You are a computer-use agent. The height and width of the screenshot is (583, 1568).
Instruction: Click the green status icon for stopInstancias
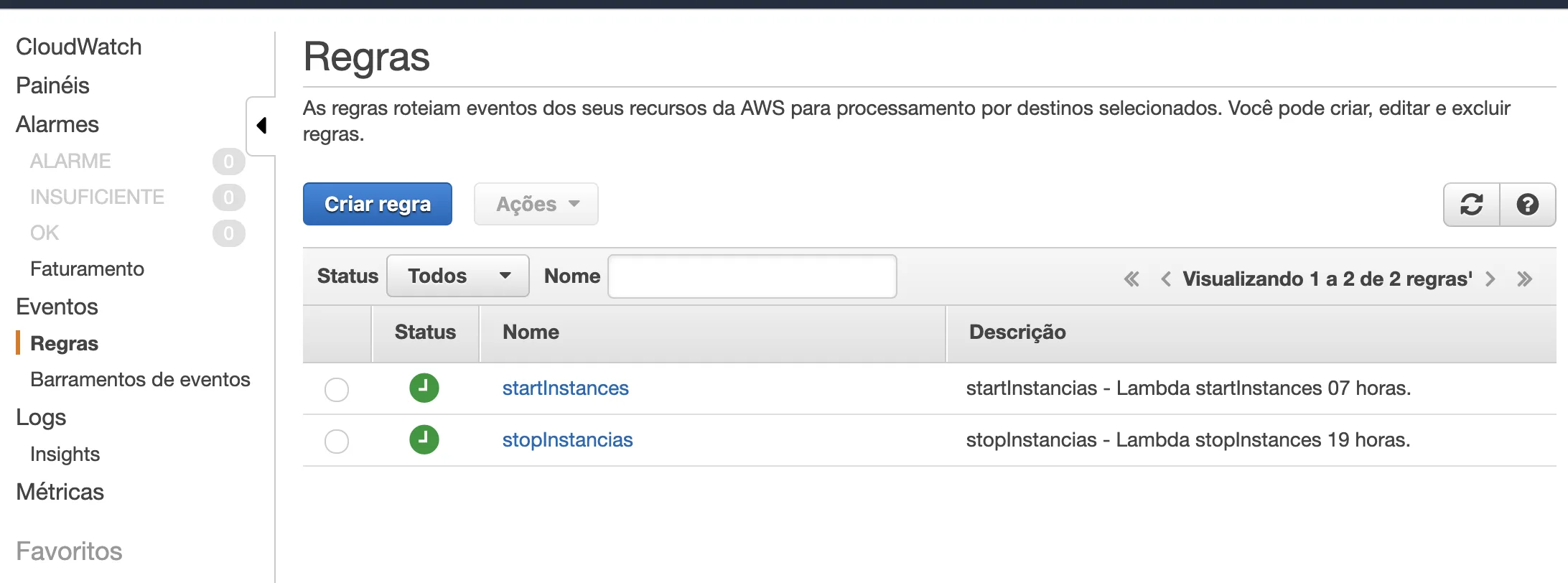click(x=424, y=439)
